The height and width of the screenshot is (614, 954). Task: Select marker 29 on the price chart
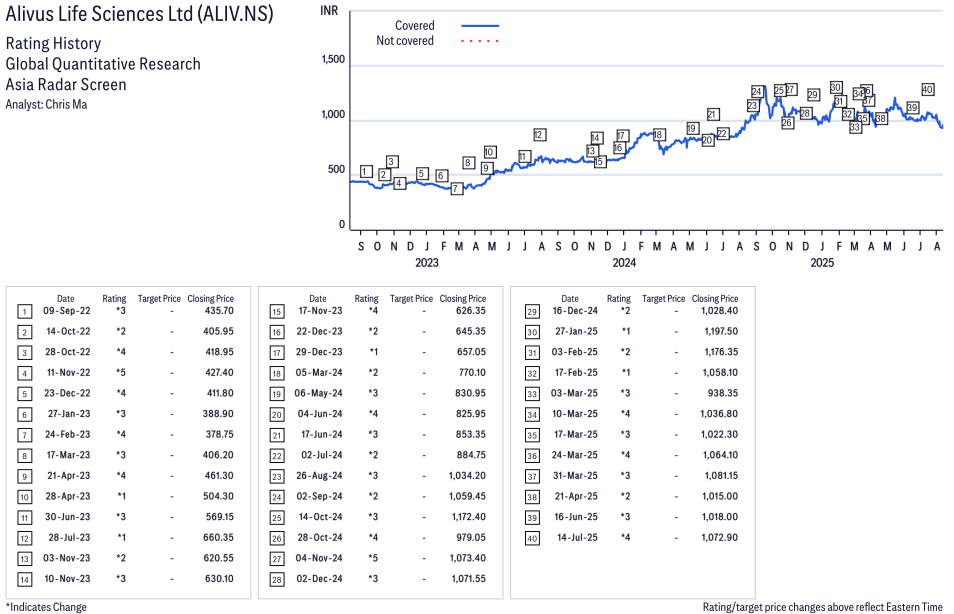tap(813, 94)
